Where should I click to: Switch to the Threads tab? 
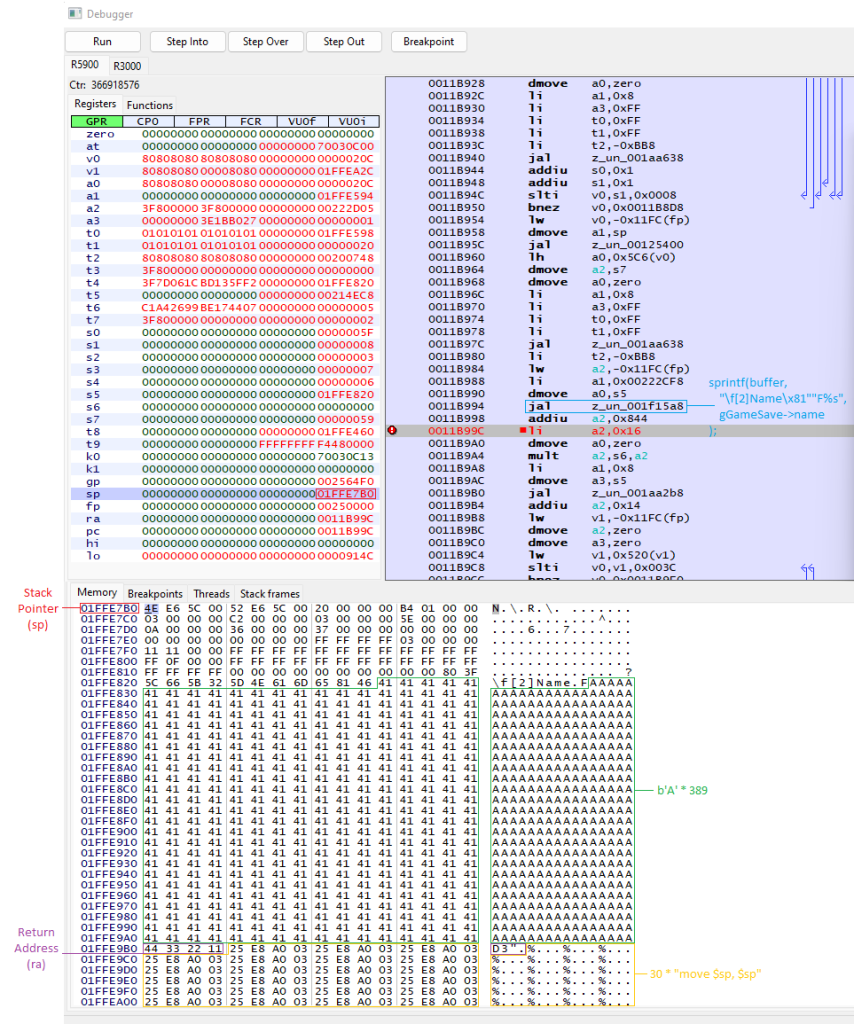(211, 593)
